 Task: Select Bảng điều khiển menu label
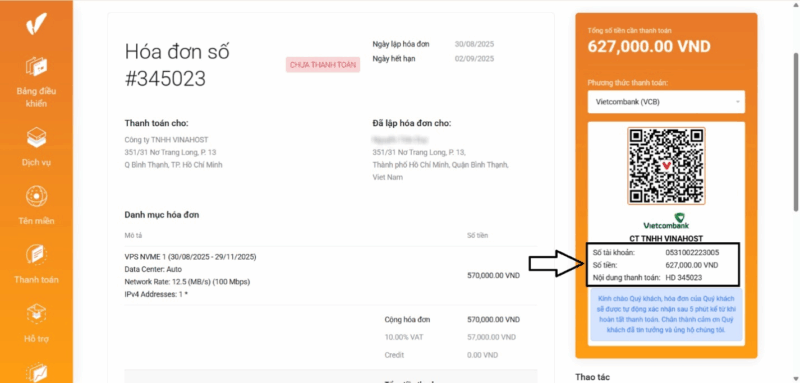pos(36,97)
